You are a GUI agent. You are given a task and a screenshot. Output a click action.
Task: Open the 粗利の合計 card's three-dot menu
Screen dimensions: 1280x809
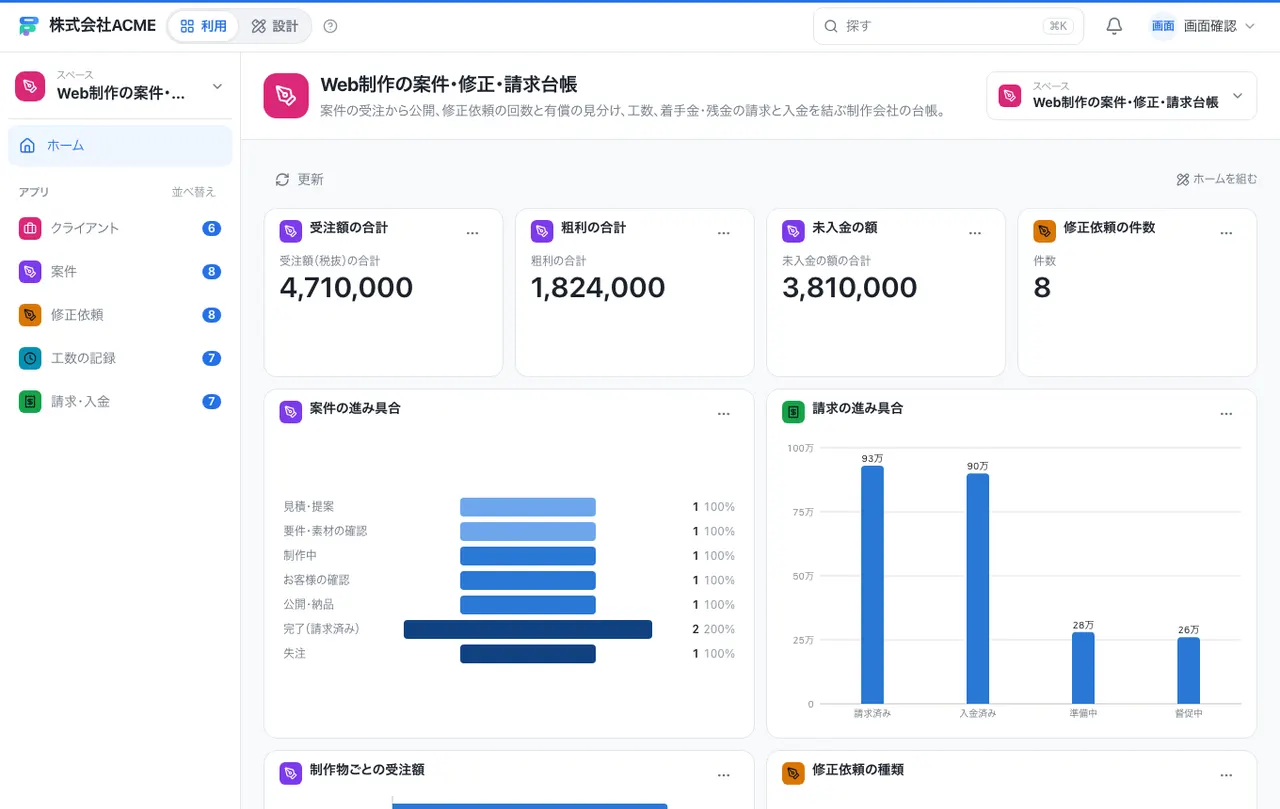pos(724,233)
